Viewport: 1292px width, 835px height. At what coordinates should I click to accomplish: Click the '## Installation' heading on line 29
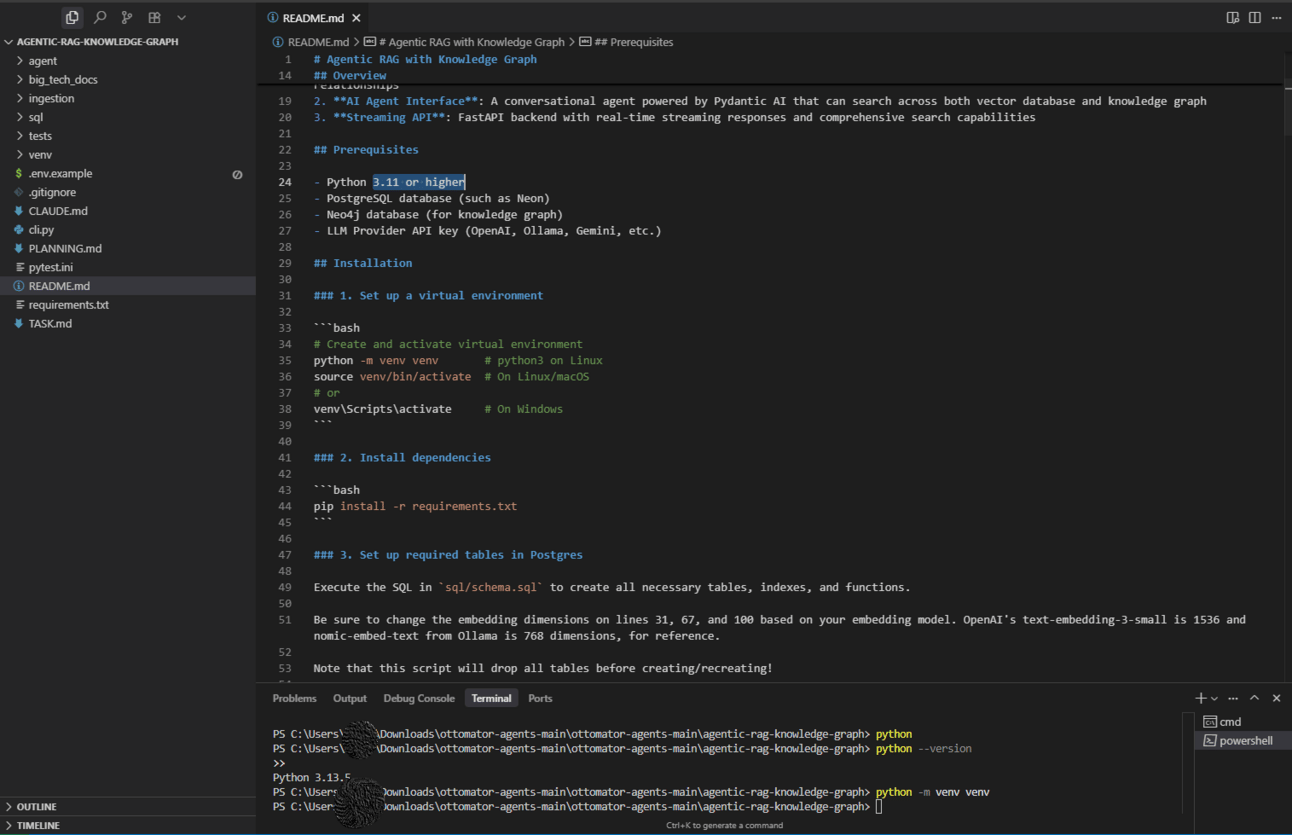click(x=363, y=263)
